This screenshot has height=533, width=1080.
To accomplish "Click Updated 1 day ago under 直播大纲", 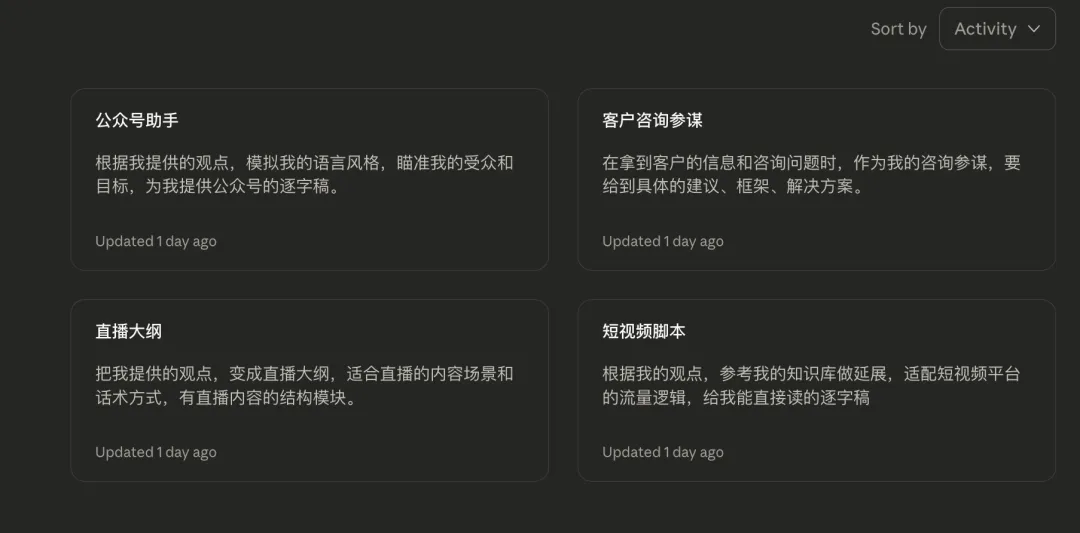I will click(156, 452).
